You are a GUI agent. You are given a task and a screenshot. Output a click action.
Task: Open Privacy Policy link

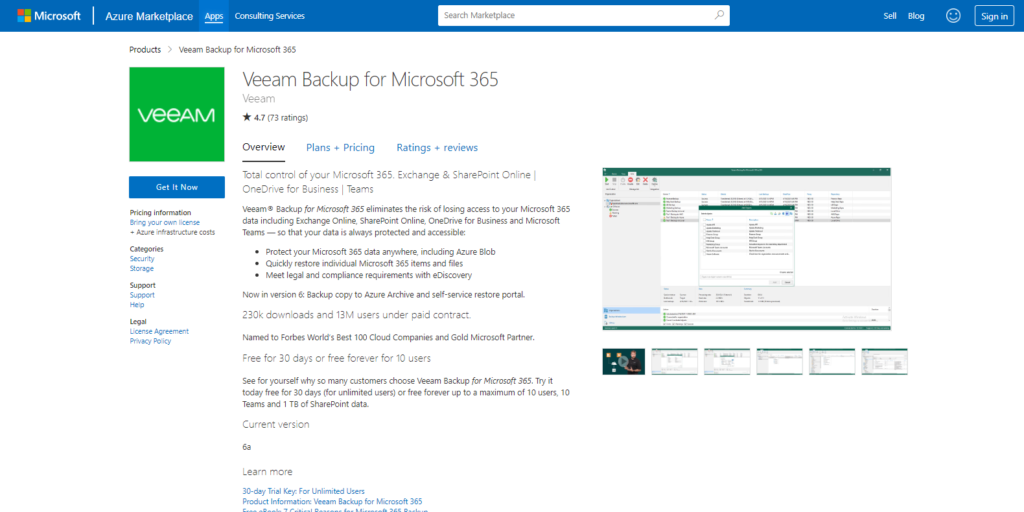[x=150, y=341]
